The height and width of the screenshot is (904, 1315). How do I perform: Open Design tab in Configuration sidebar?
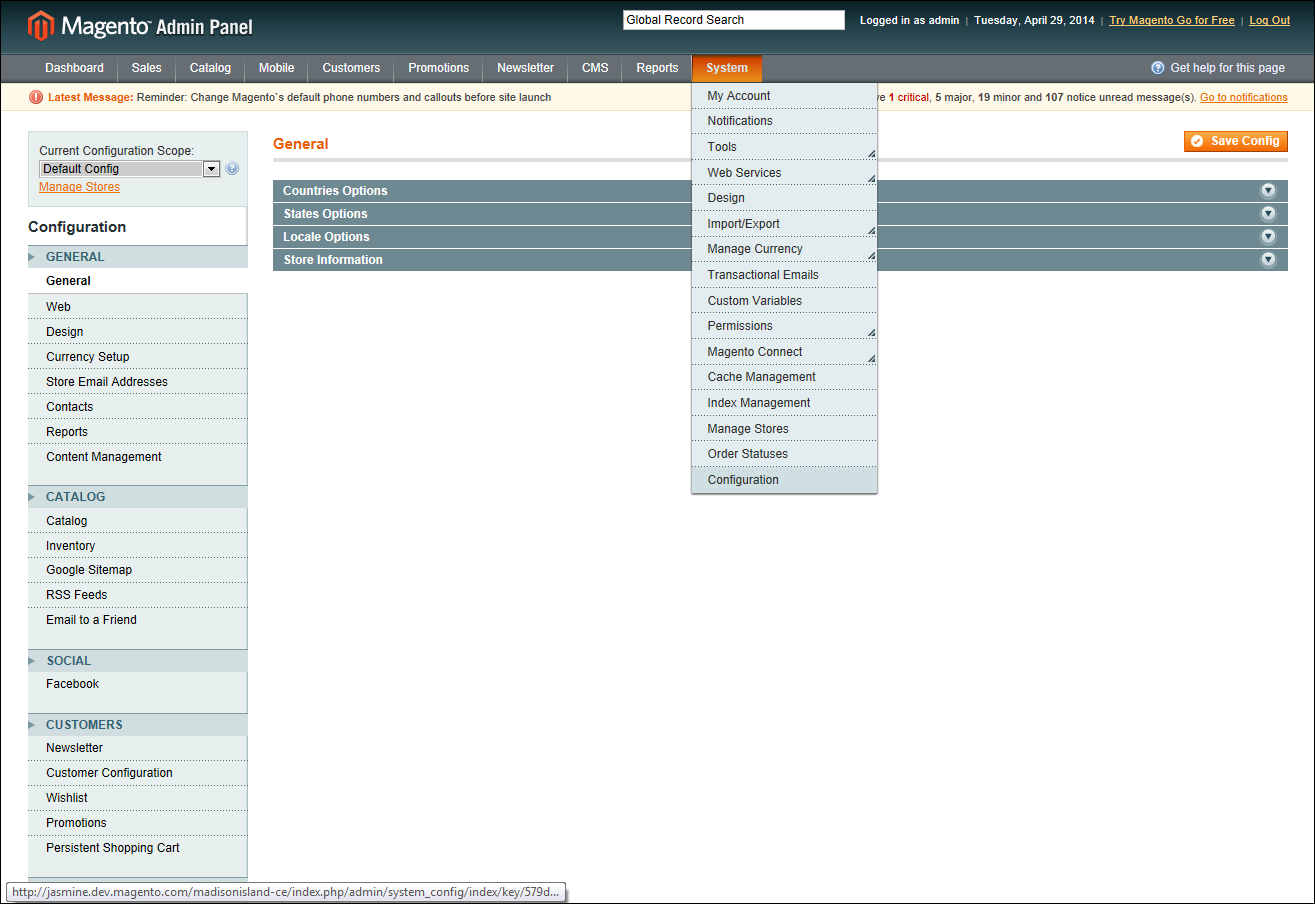pos(138,332)
